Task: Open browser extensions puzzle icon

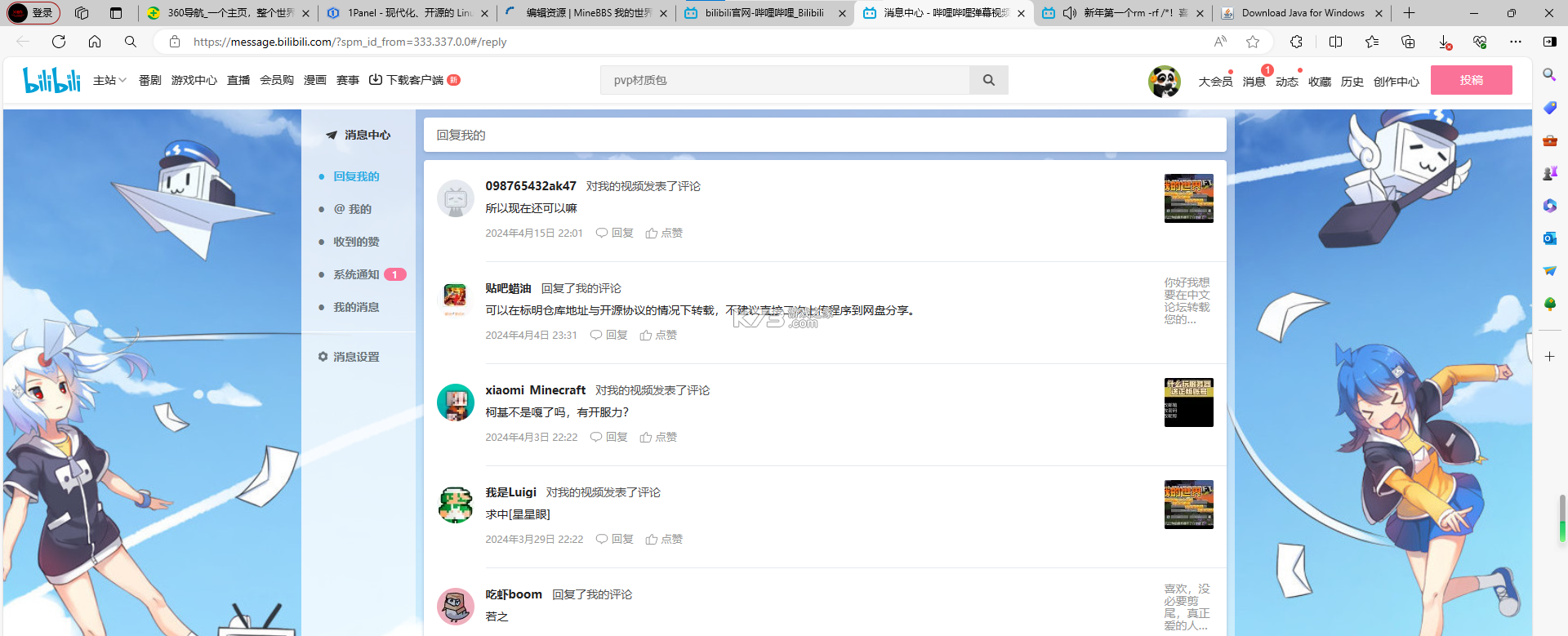Action: click(1296, 42)
